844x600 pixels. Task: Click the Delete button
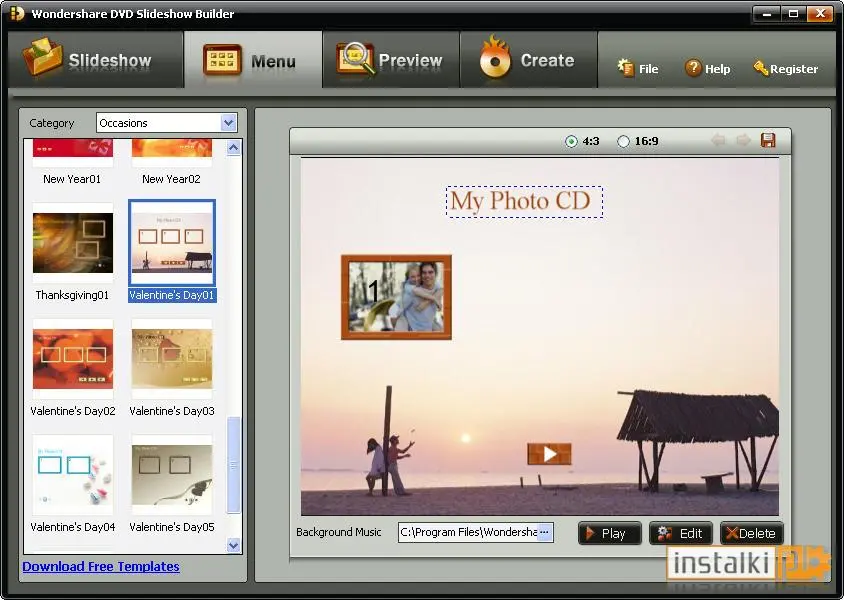[x=751, y=533]
